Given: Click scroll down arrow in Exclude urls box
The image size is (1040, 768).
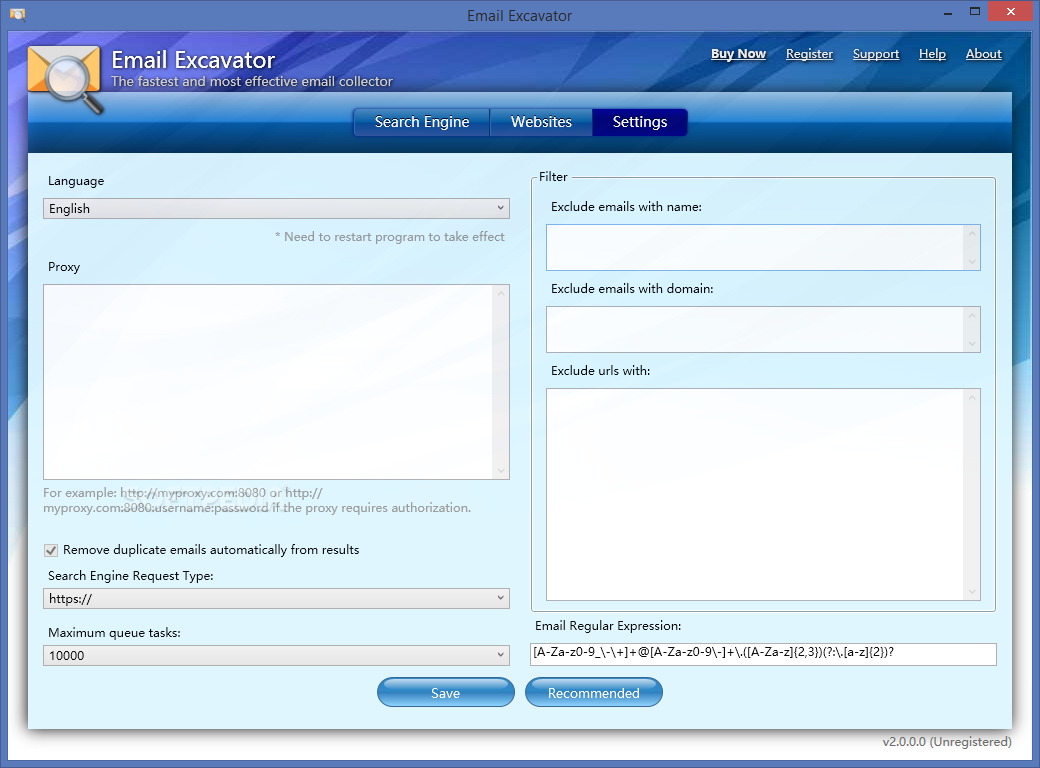Looking at the screenshot, I should click(x=972, y=592).
